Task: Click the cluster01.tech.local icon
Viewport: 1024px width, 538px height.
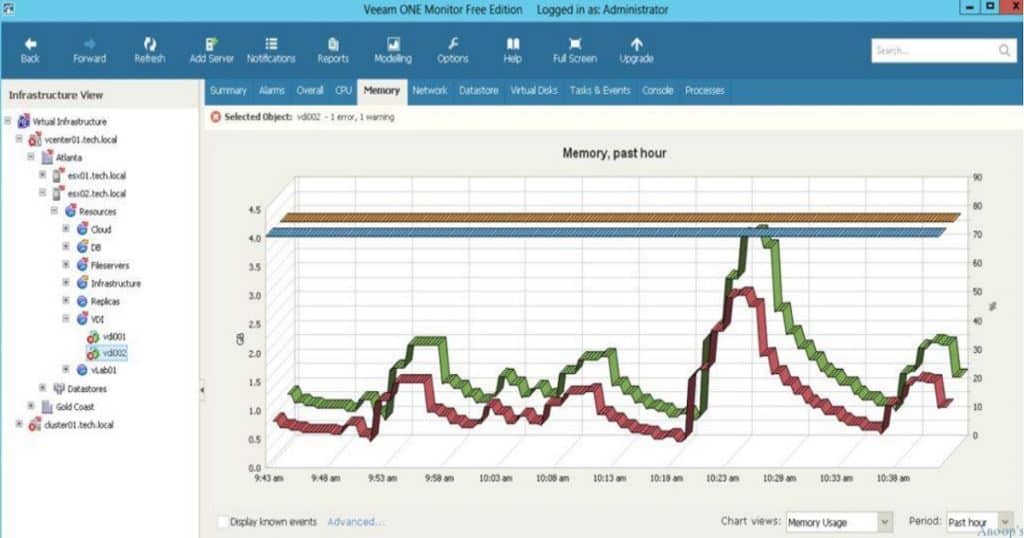Action: tap(35, 425)
